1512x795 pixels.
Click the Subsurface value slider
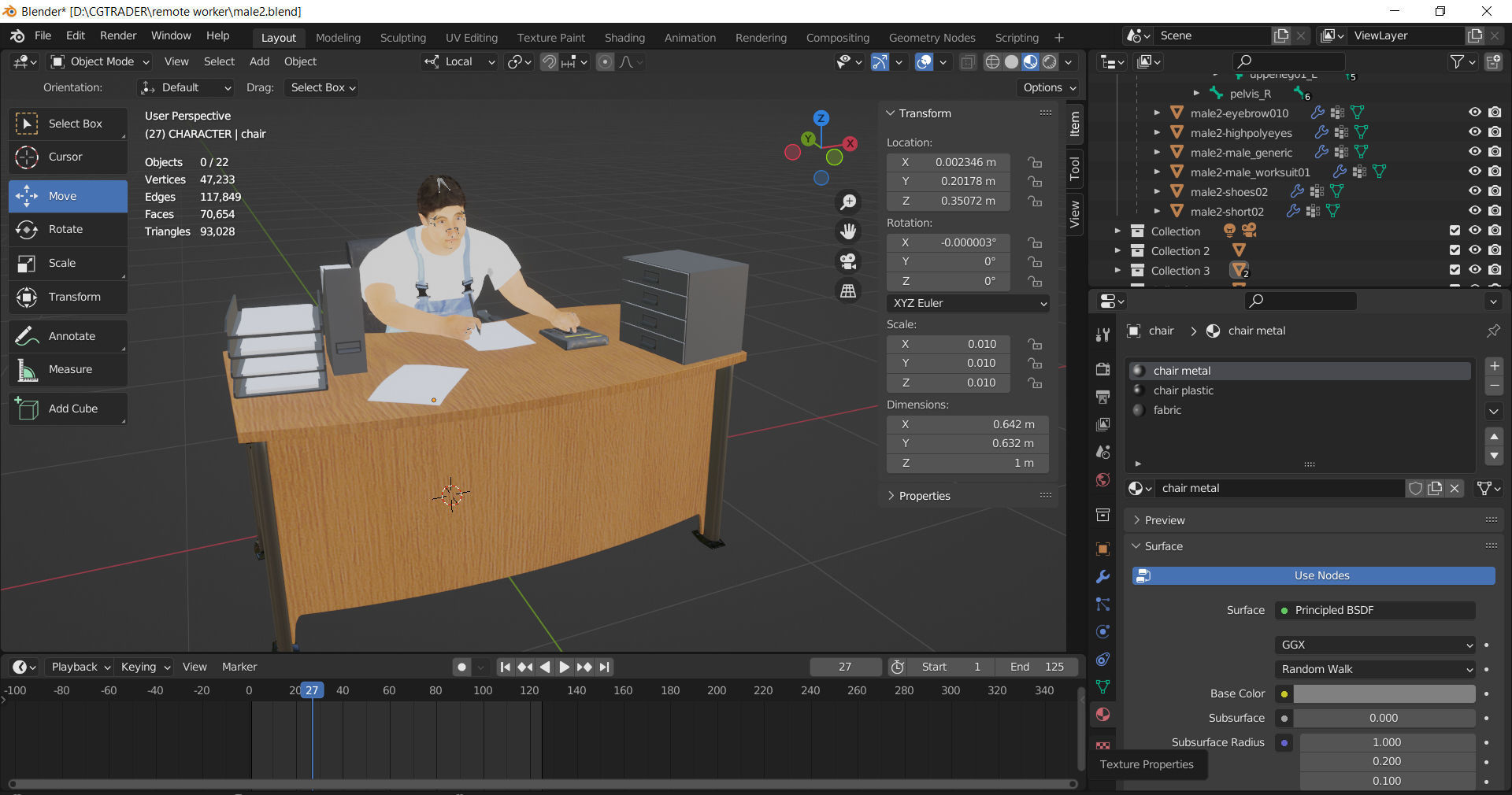pyautogui.click(x=1384, y=718)
